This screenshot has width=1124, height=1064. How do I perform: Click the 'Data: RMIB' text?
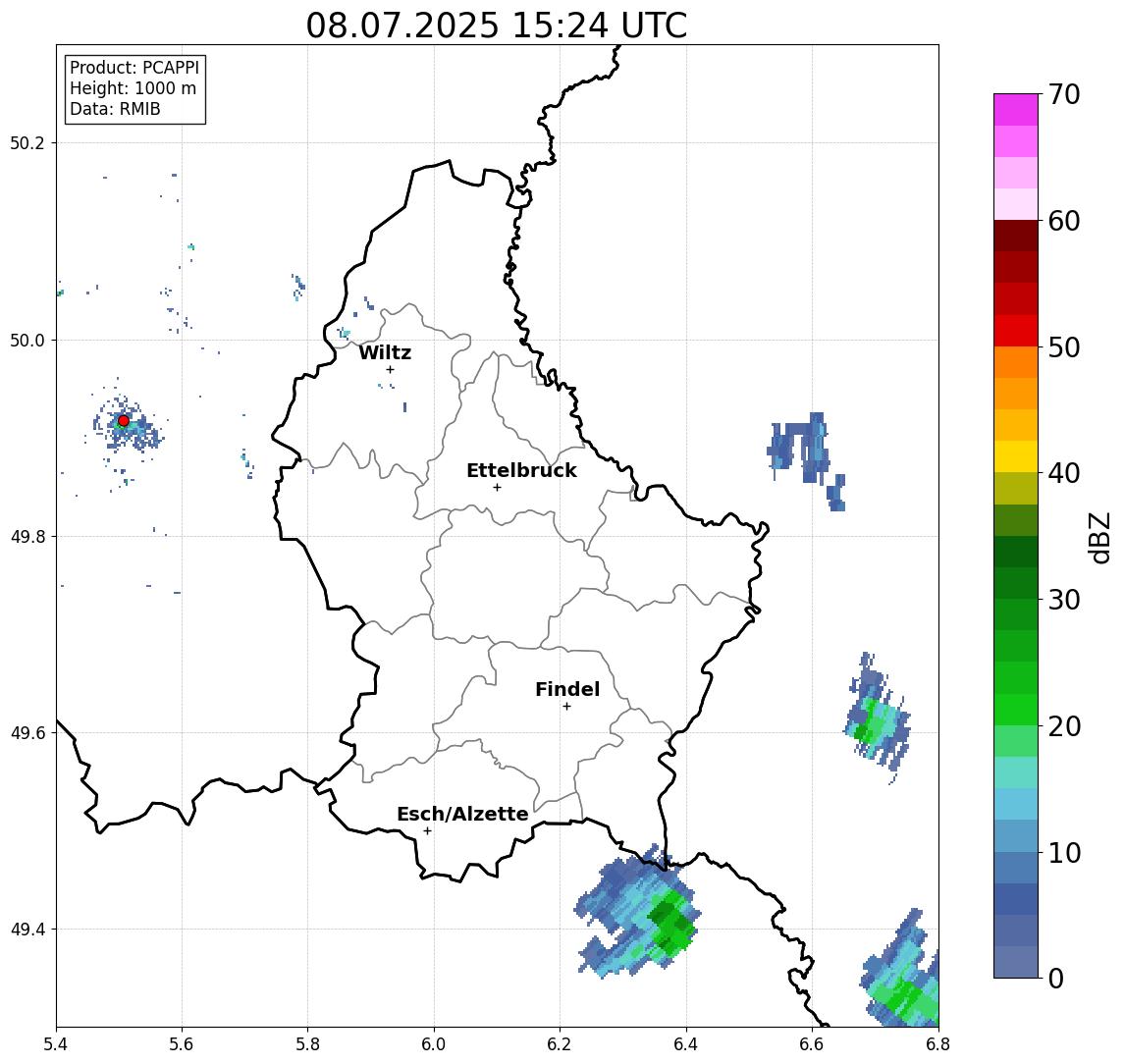click(115, 110)
